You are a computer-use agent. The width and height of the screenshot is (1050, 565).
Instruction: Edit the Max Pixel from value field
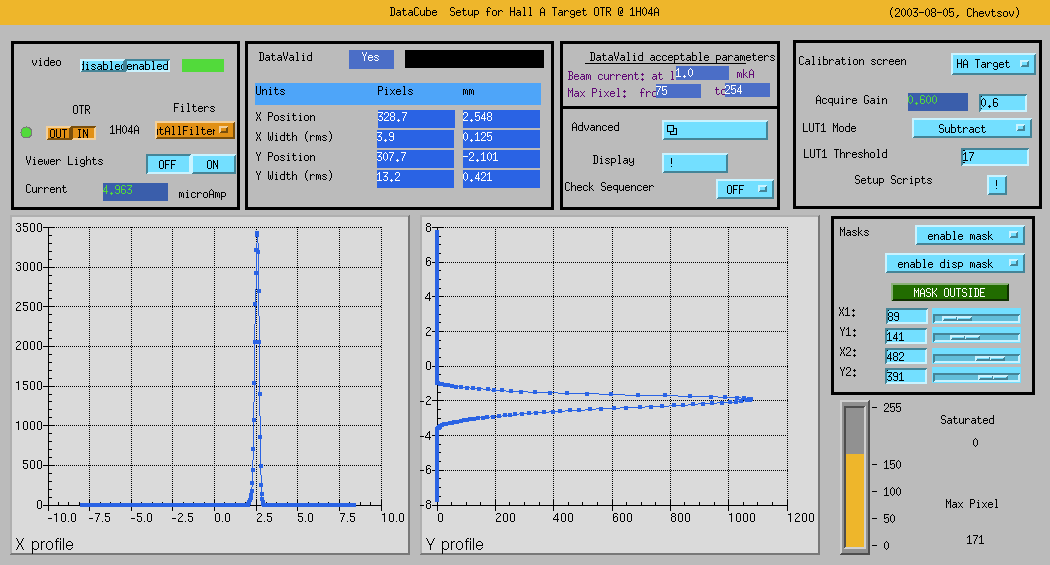(678, 91)
